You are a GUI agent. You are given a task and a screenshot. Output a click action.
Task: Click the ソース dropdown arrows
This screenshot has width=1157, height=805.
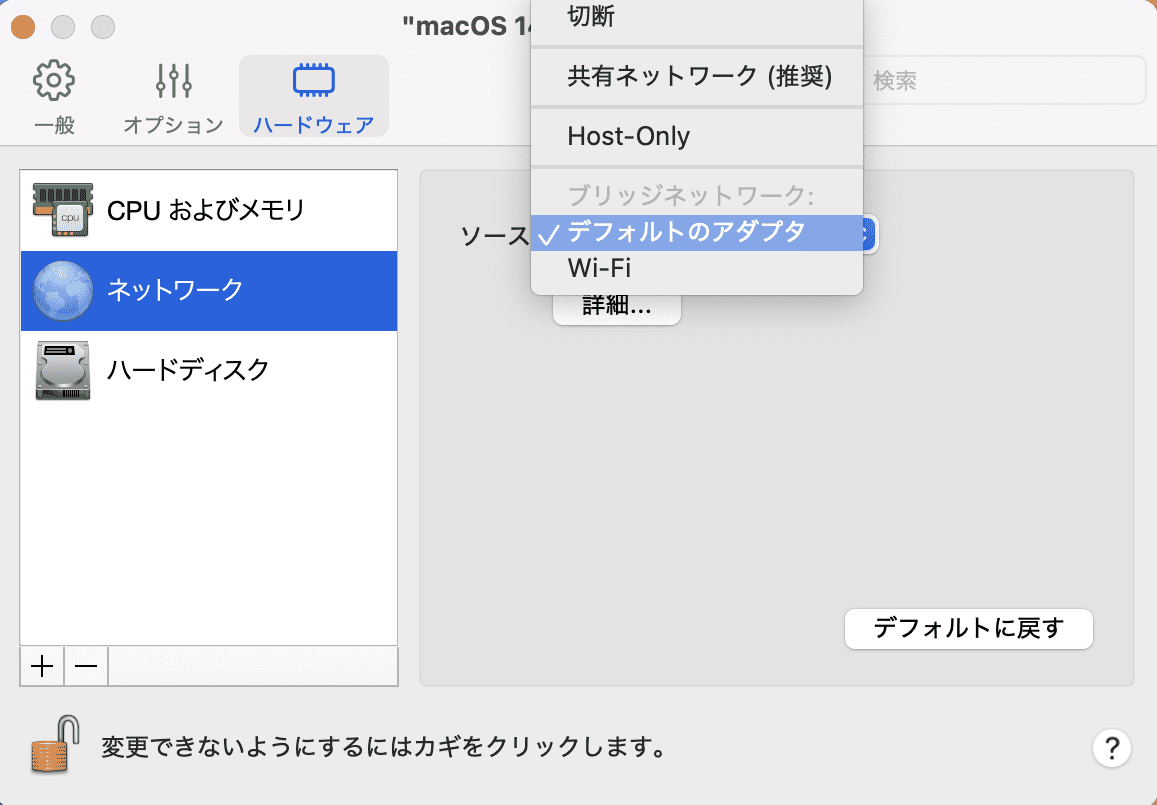(868, 234)
